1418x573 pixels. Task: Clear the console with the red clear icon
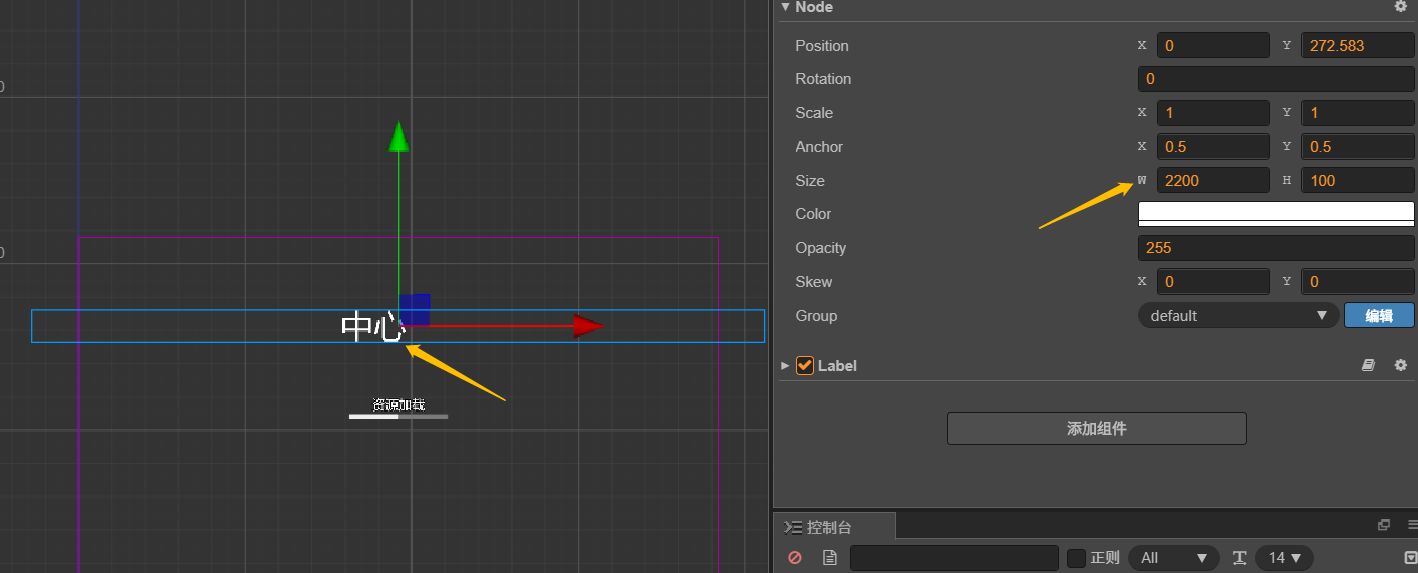click(x=795, y=558)
